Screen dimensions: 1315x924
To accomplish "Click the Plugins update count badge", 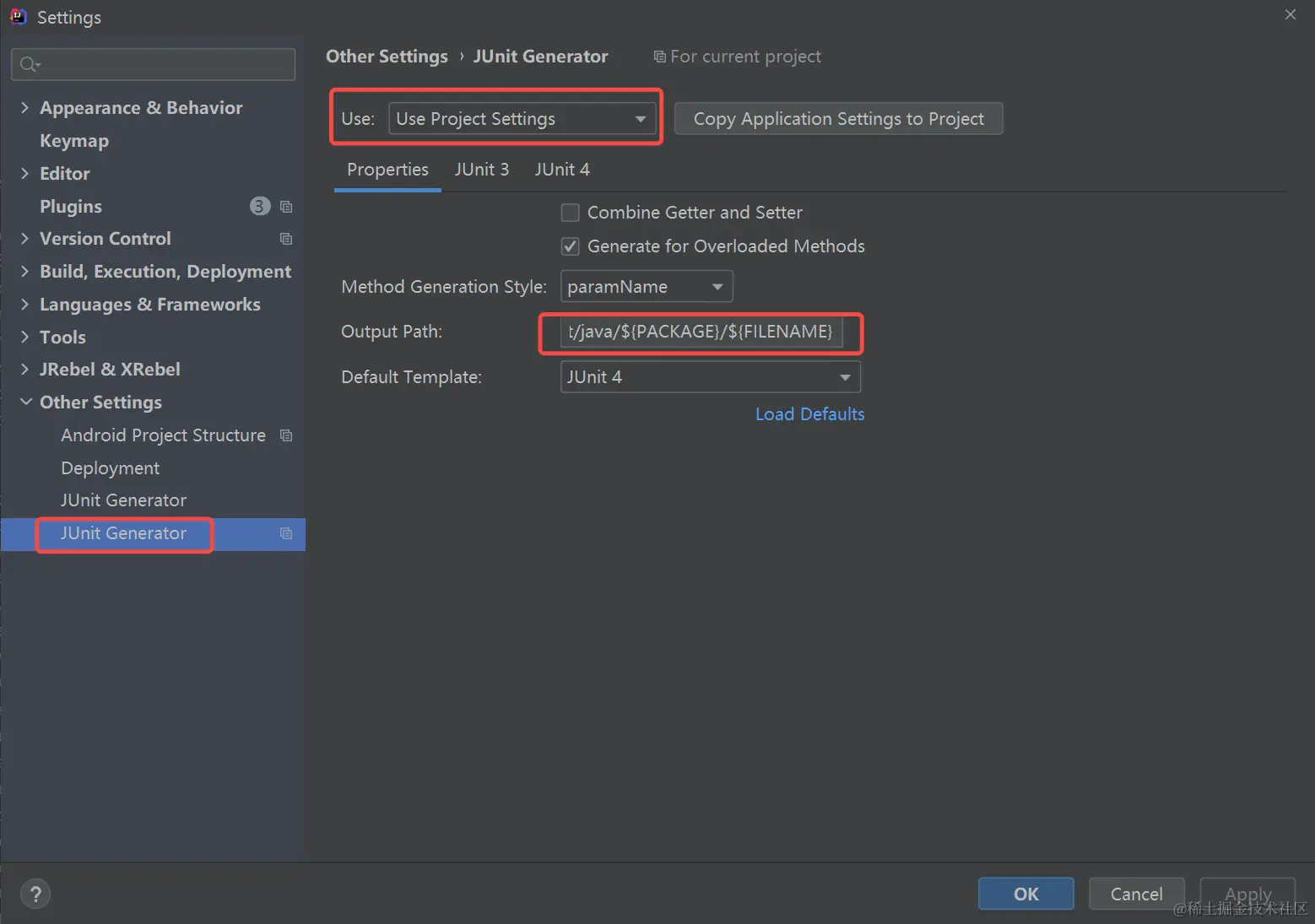I will pyautogui.click(x=260, y=206).
